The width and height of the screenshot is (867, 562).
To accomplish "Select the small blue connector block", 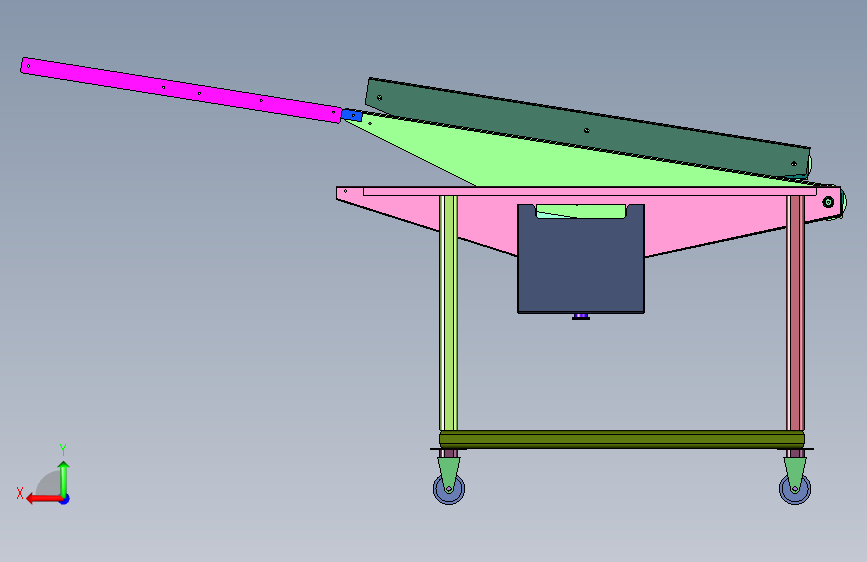I will [x=352, y=116].
